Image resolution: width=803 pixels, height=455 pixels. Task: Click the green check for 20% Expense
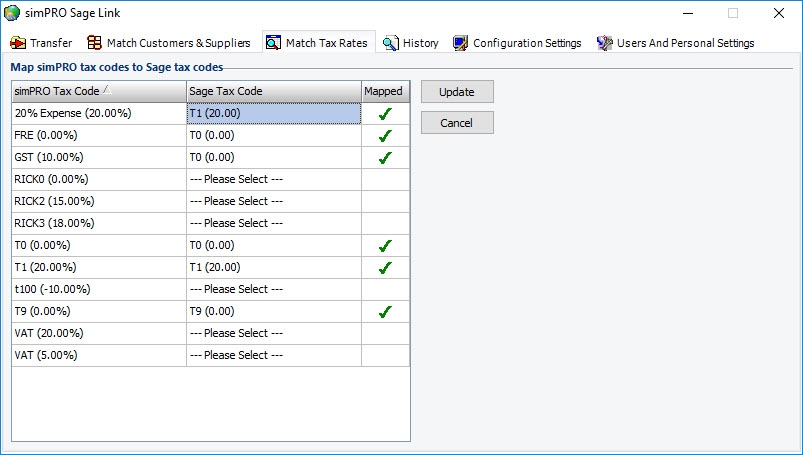(385, 114)
